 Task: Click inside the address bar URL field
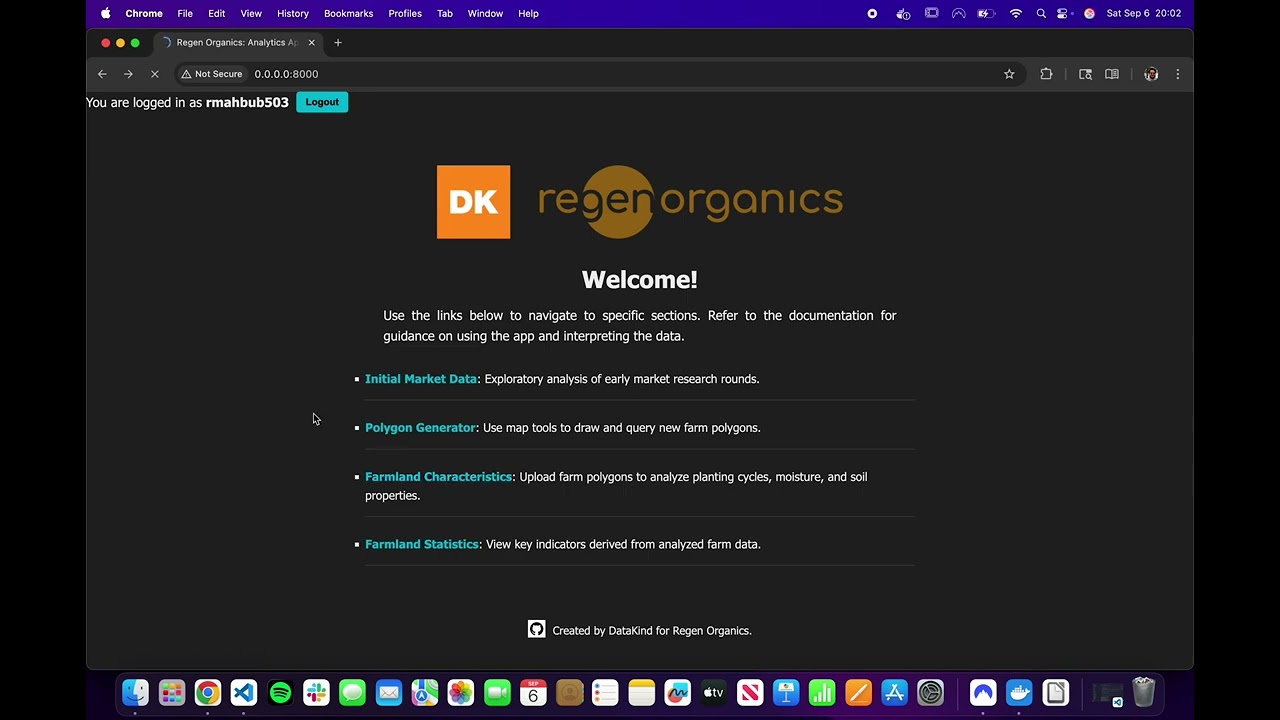286,73
